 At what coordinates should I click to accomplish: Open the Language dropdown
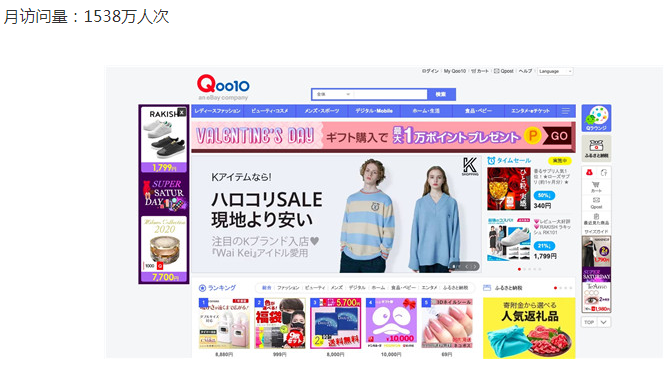[555, 71]
